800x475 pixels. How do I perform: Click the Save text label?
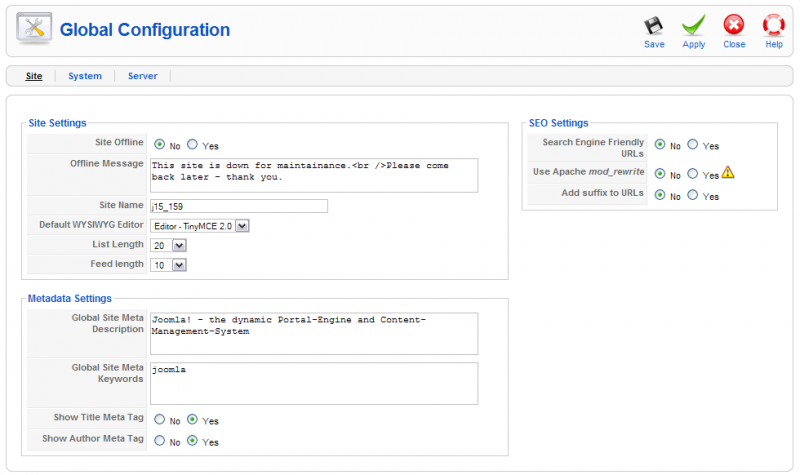coord(654,44)
